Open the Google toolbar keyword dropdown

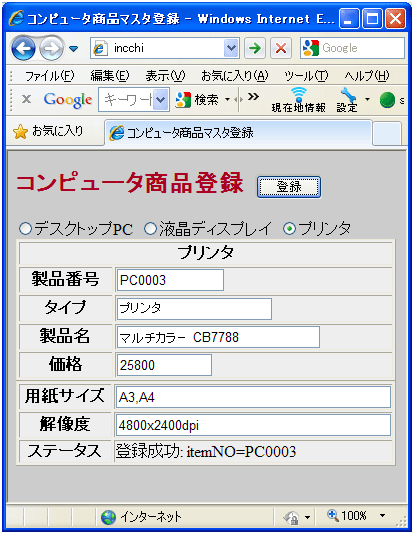[x=160, y=99]
